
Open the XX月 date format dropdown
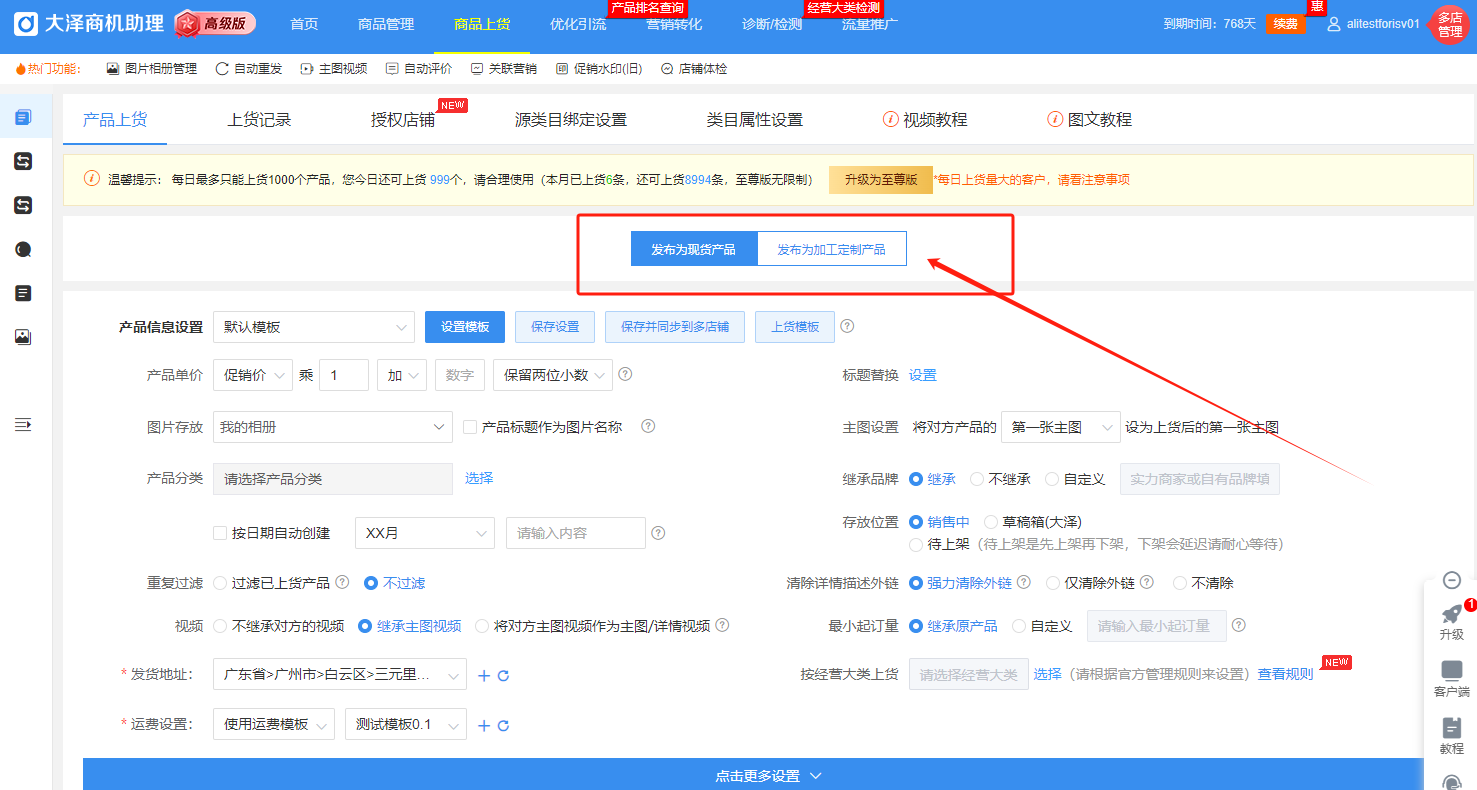[x=425, y=533]
